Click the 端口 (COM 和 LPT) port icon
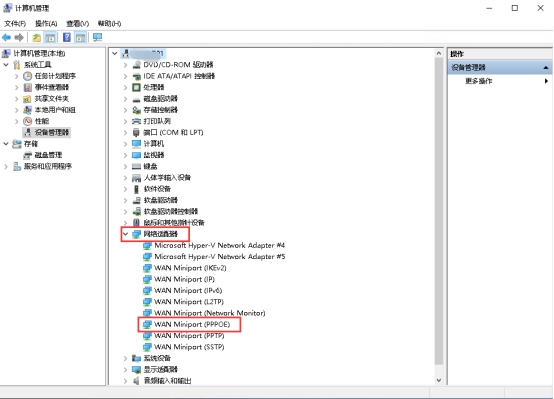 click(136, 133)
